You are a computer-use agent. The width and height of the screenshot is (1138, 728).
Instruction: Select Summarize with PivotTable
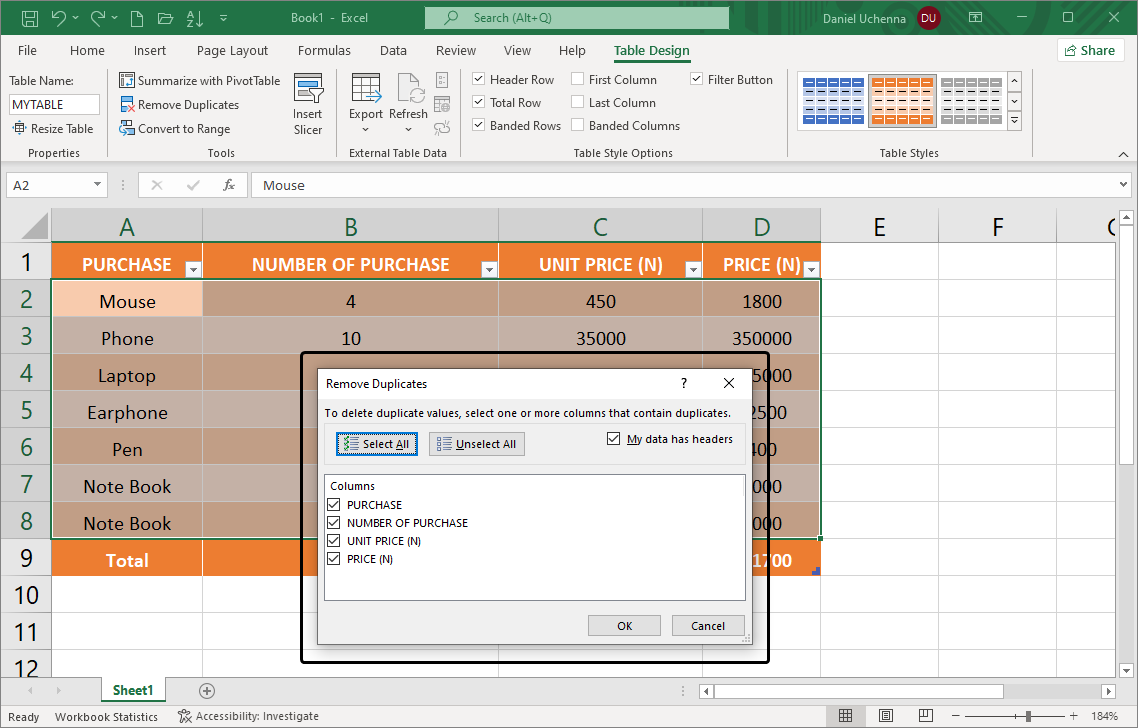coord(199,80)
